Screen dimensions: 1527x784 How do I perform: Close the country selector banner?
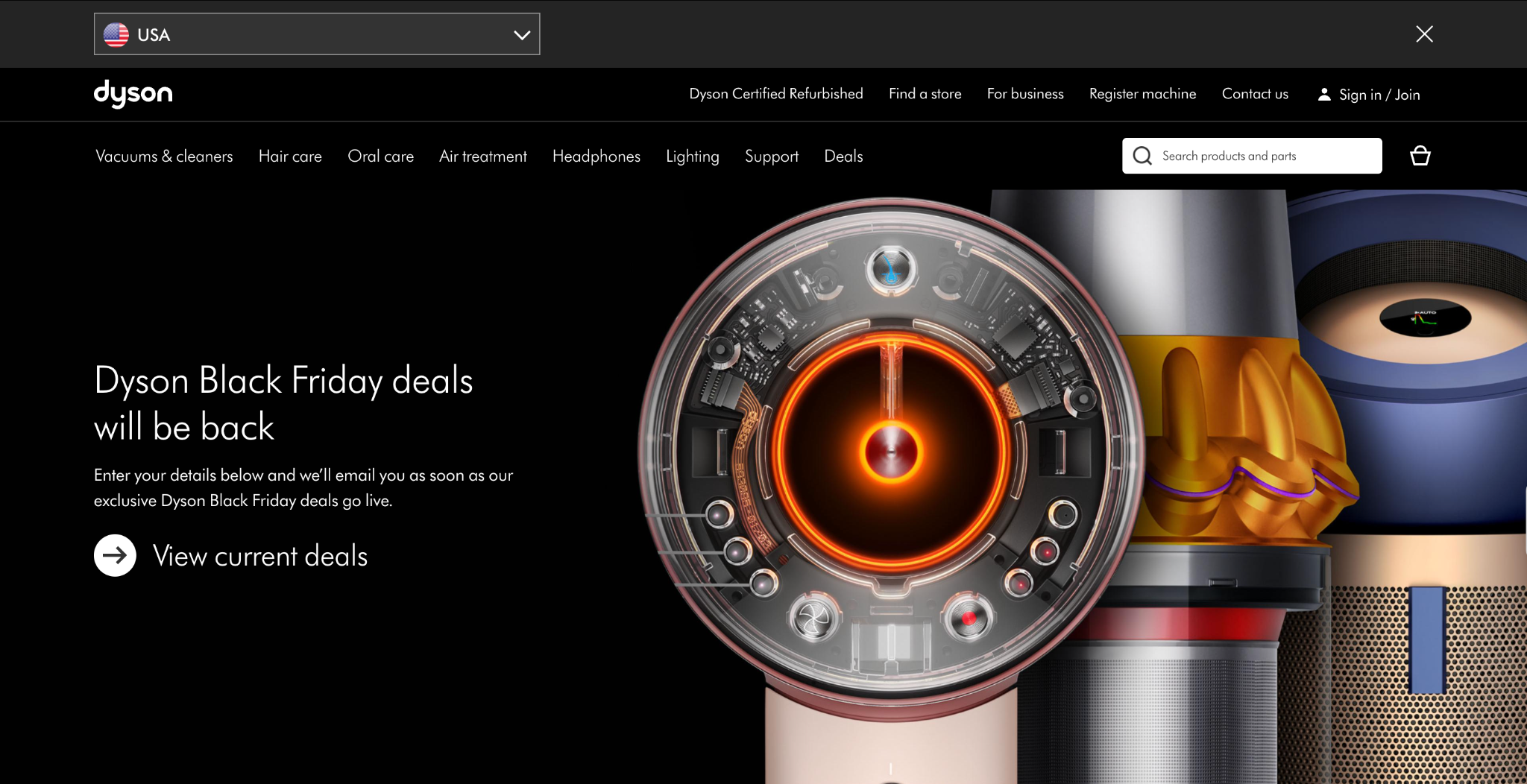(1424, 34)
